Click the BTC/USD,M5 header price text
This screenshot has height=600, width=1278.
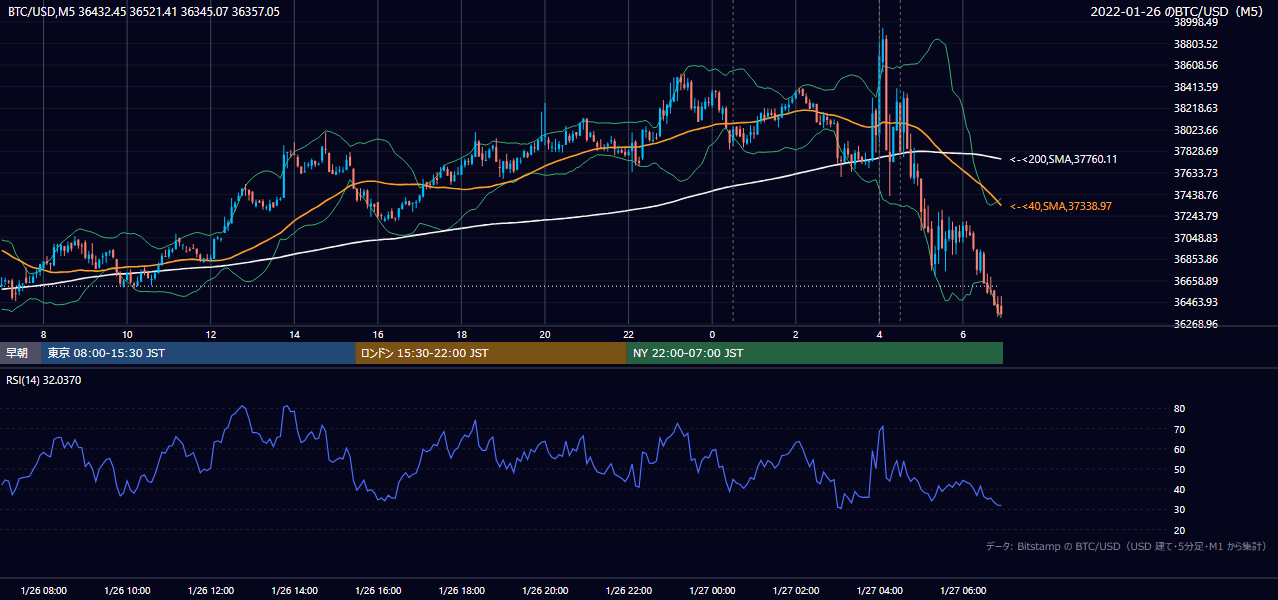(x=144, y=12)
